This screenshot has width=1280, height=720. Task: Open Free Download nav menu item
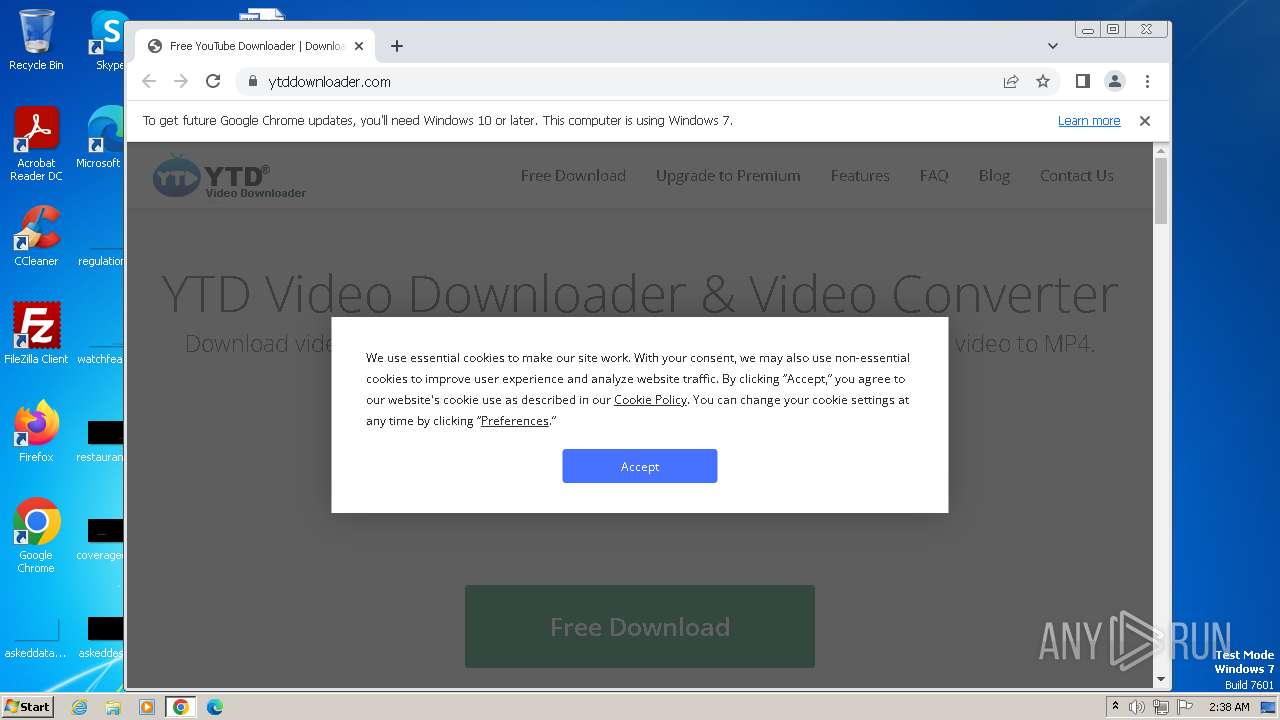[x=573, y=176]
